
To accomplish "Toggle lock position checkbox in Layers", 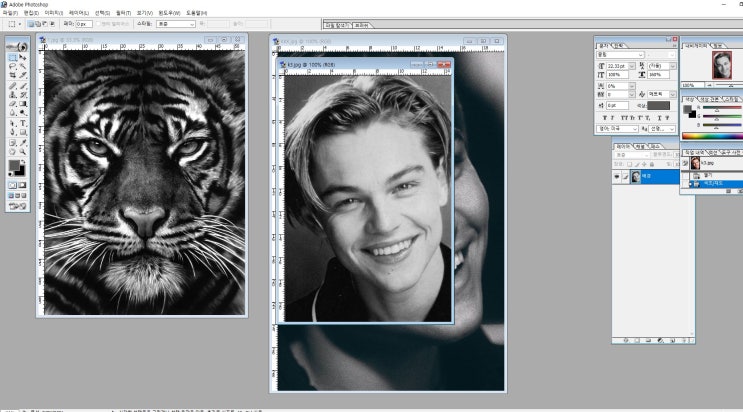I will click(x=644, y=164).
